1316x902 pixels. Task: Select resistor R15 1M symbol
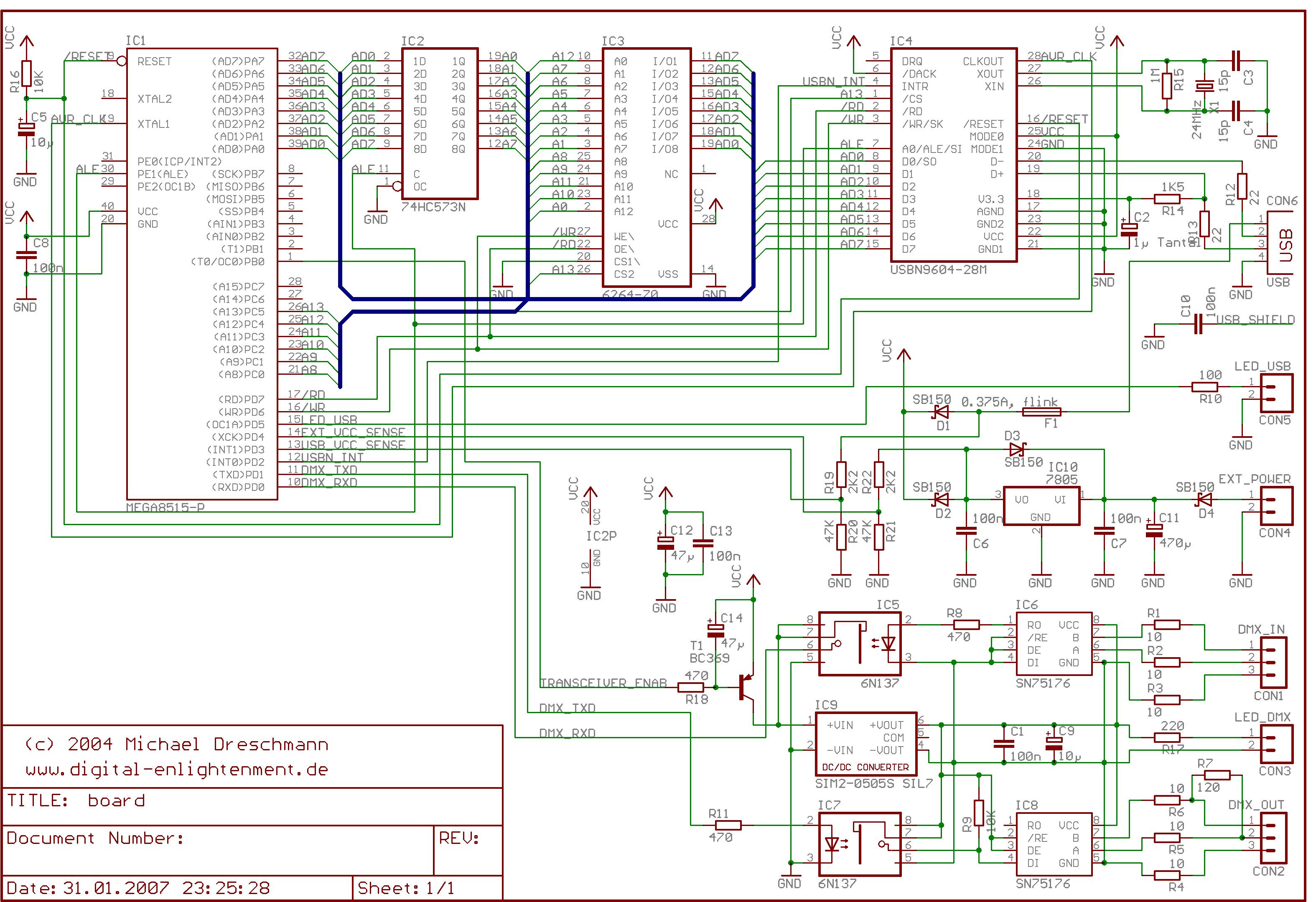(x=1167, y=86)
